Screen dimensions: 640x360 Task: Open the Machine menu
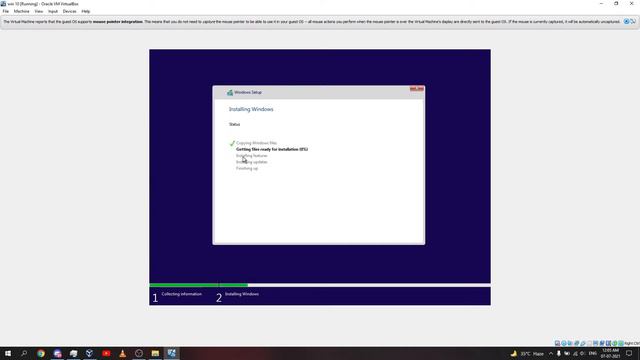pyautogui.click(x=21, y=11)
